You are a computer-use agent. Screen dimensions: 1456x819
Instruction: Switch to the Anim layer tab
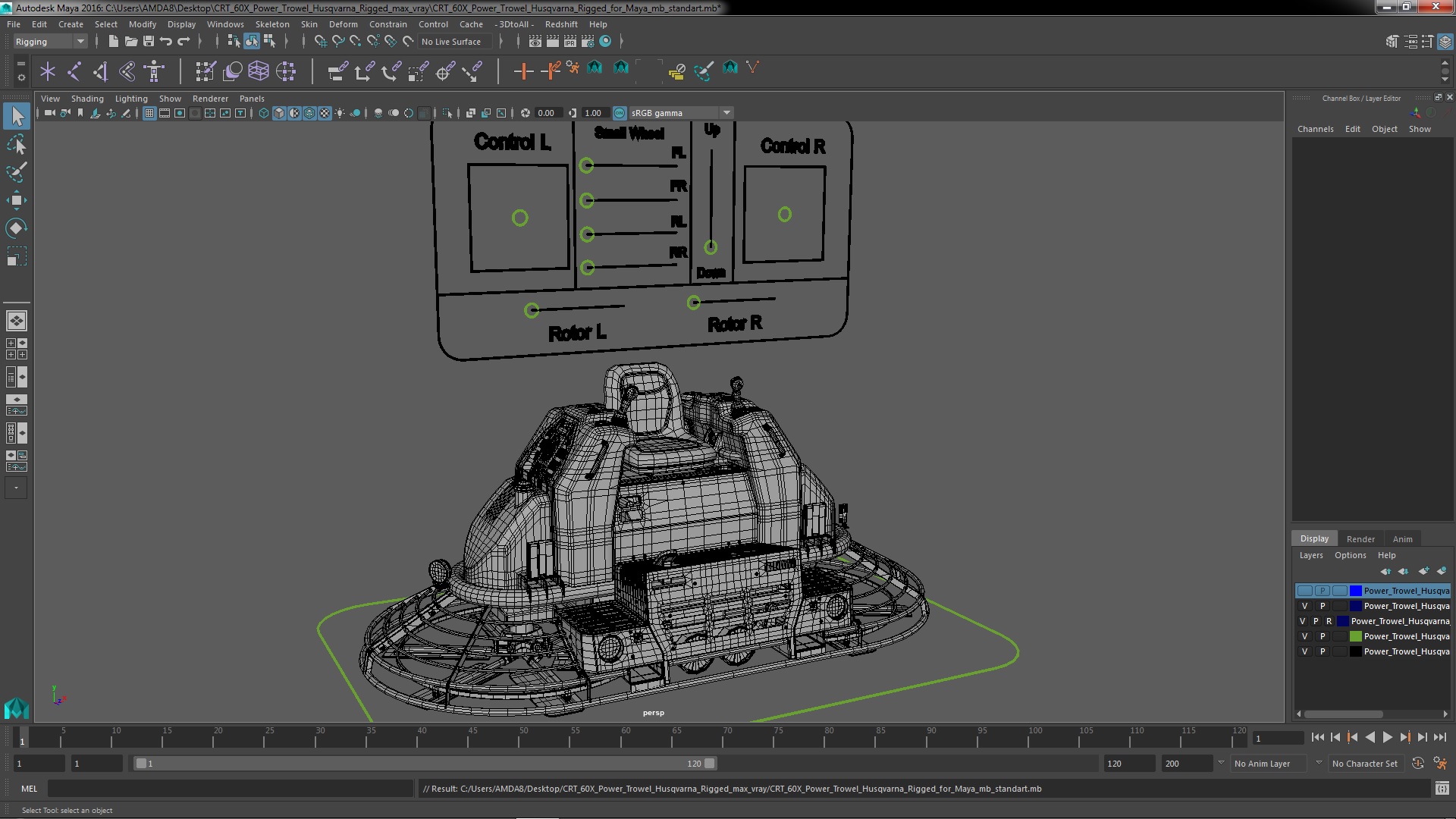(x=1402, y=539)
